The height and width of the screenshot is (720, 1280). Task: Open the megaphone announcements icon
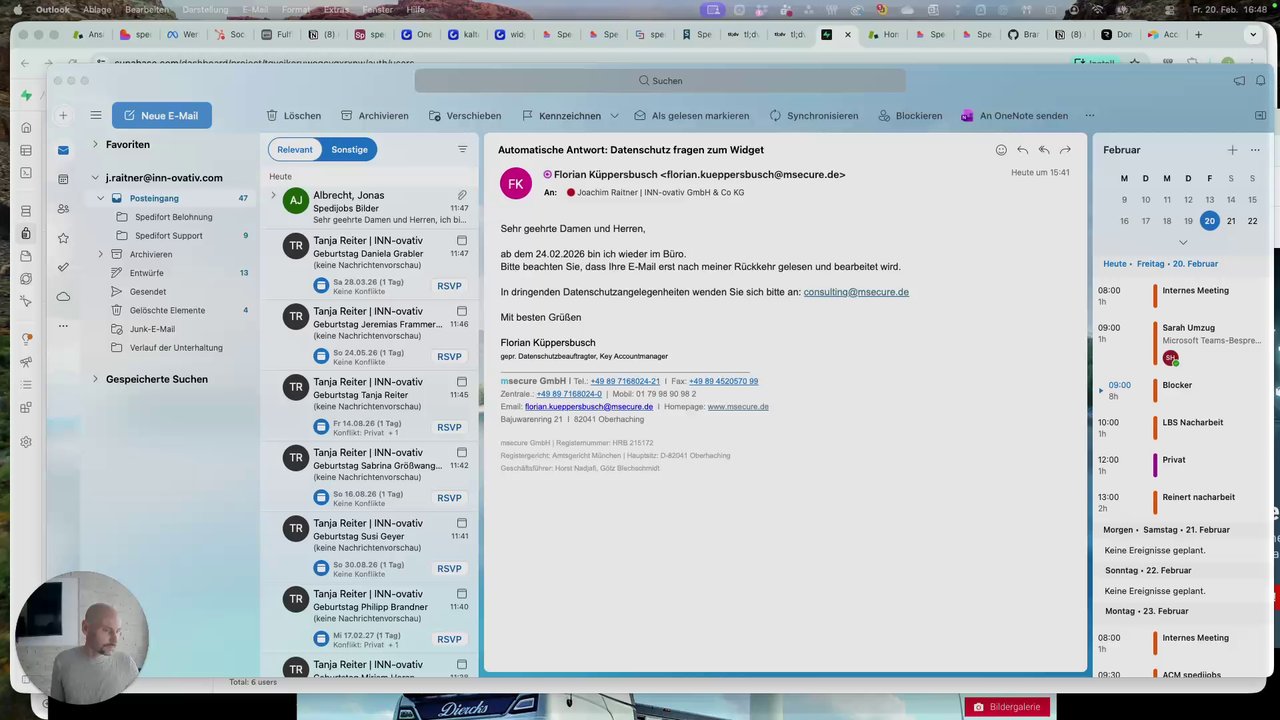(x=1239, y=80)
